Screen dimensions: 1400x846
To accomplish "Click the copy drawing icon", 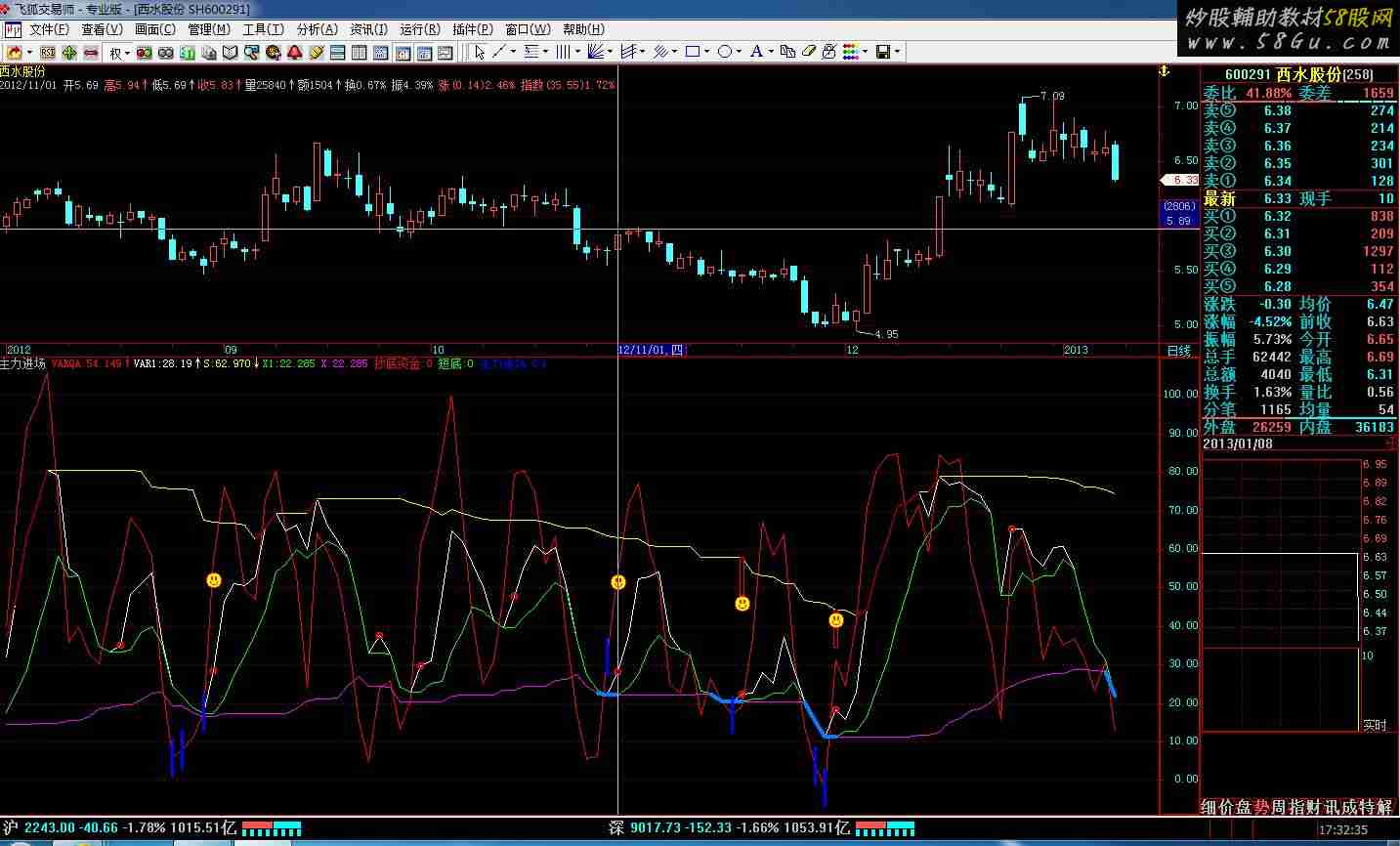I will [x=788, y=52].
